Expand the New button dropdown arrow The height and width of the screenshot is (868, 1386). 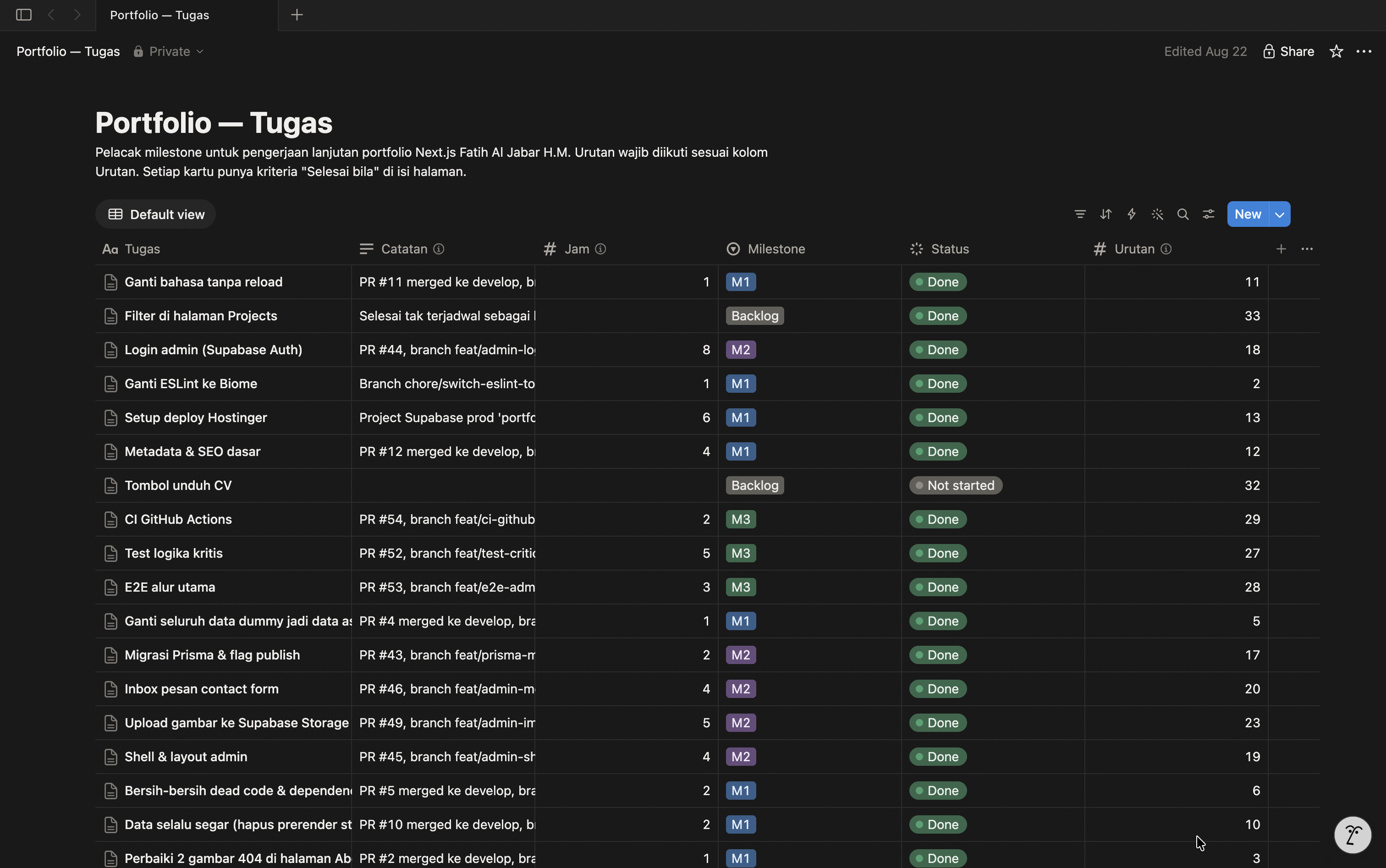(1280, 214)
